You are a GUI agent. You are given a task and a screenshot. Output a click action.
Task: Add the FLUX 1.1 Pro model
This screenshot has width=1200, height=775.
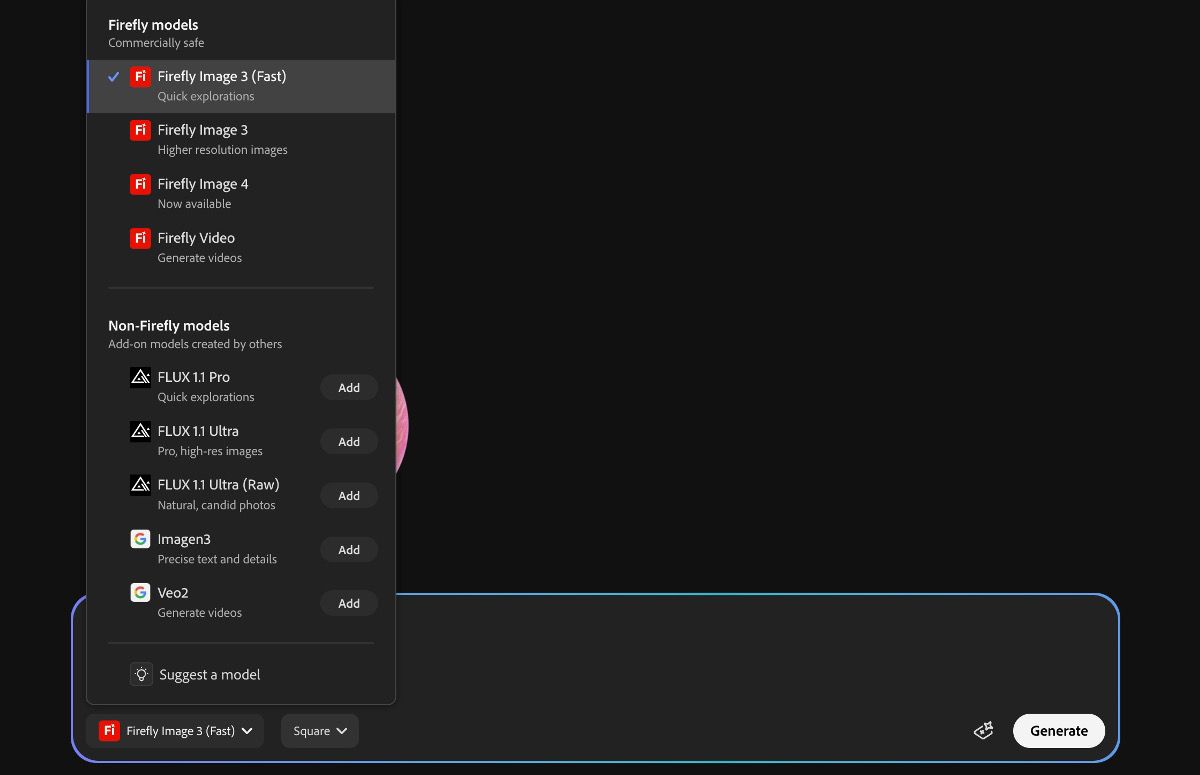(349, 388)
